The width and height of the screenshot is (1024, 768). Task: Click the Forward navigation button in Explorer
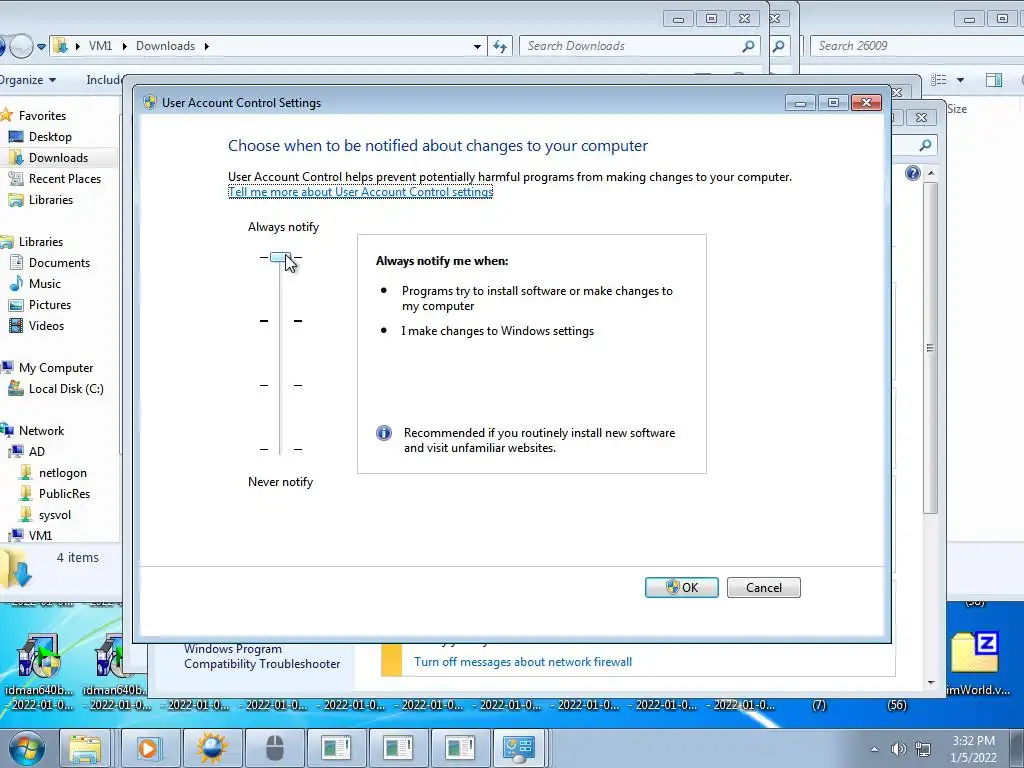tap(22, 46)
